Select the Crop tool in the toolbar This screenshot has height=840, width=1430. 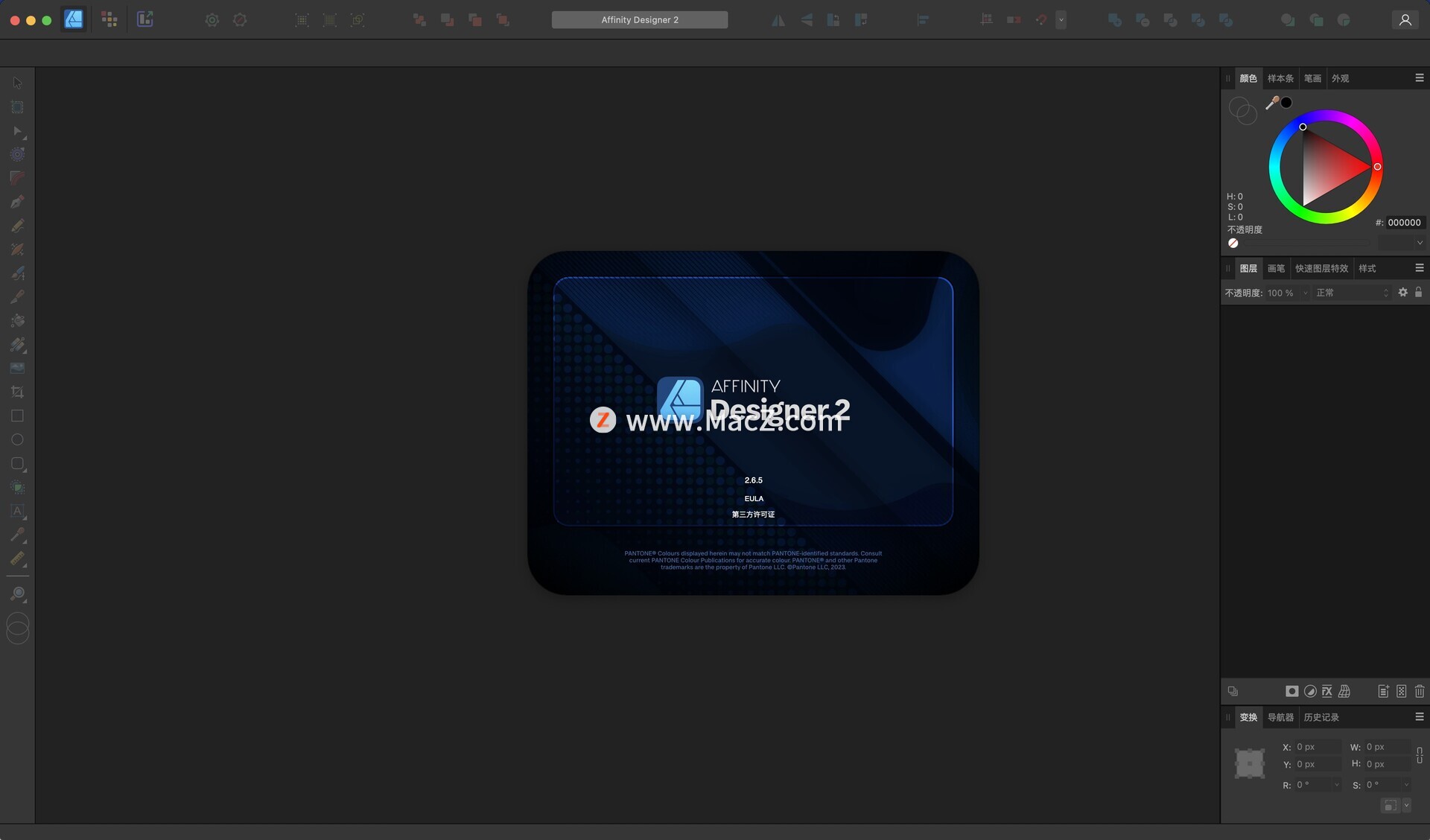(17, 392)
